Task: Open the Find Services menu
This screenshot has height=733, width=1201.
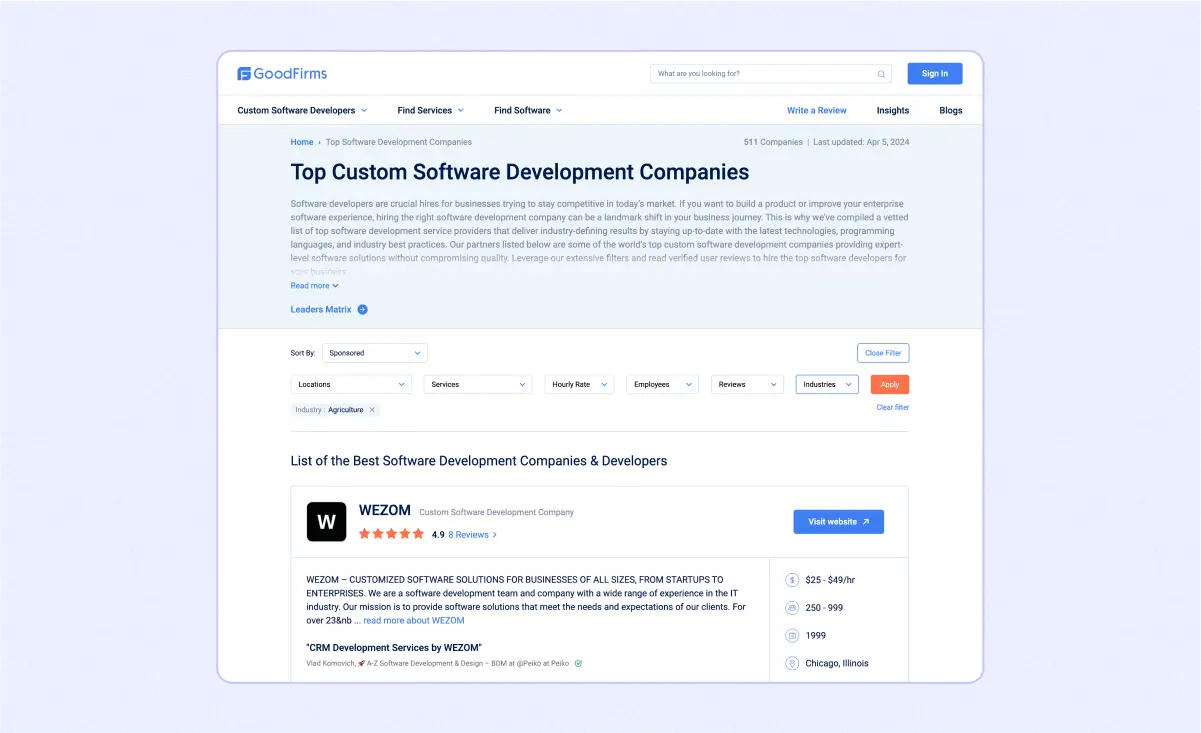Action: tap(430, 110)
